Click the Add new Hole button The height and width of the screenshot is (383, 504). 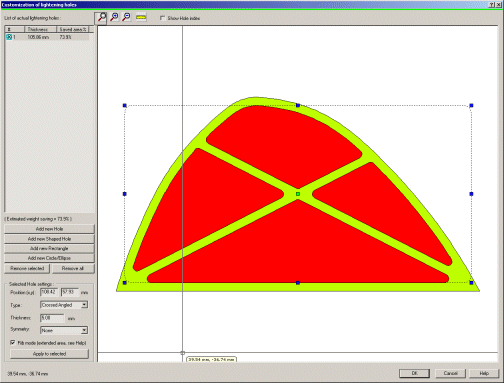49,229
